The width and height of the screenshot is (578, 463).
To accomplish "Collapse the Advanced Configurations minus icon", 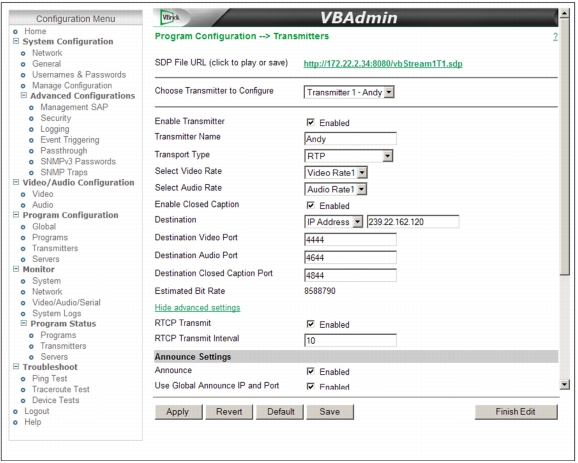I will (24, 95).
